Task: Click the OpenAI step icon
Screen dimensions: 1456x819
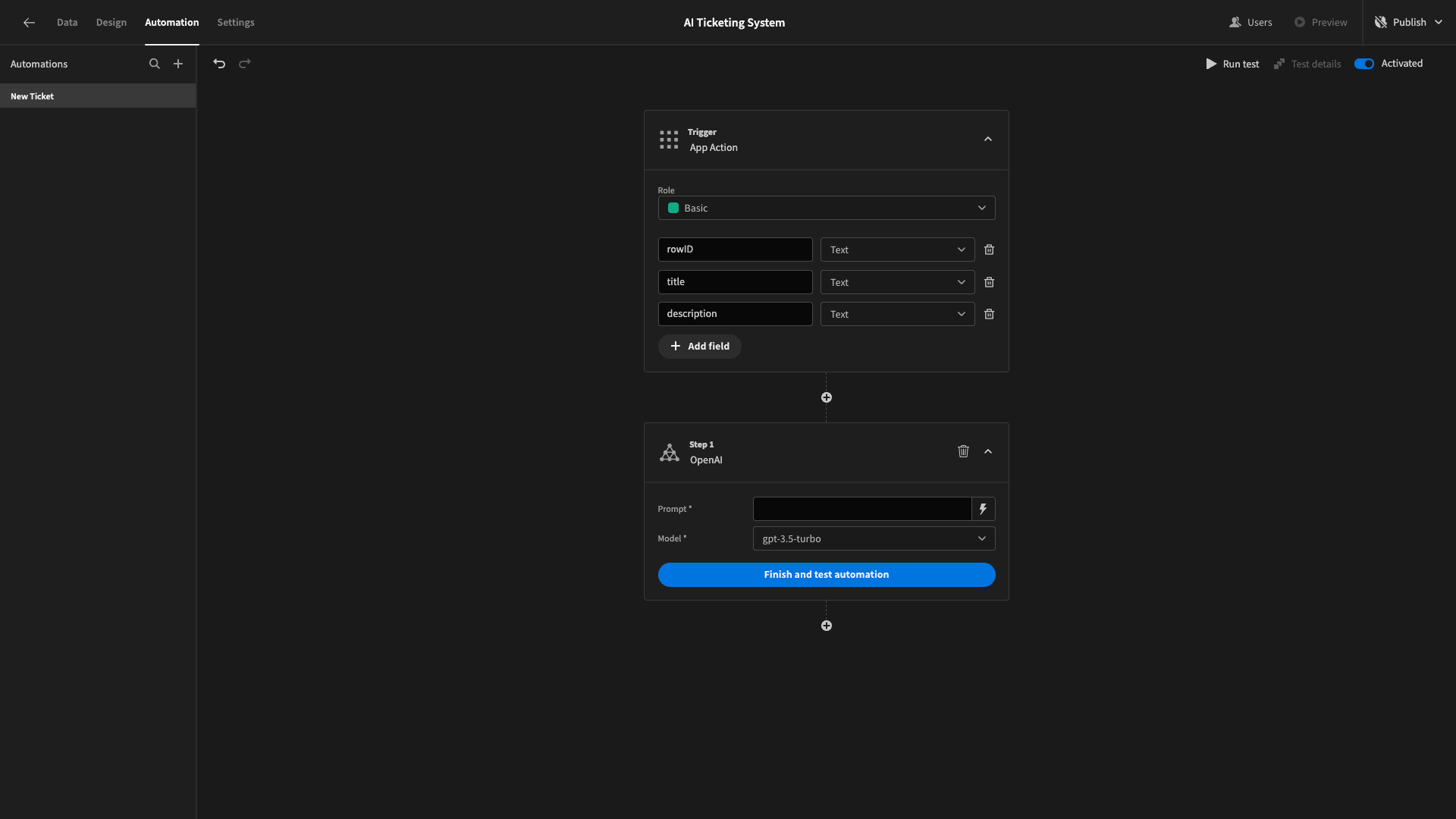Action: (x=670, y=453)
